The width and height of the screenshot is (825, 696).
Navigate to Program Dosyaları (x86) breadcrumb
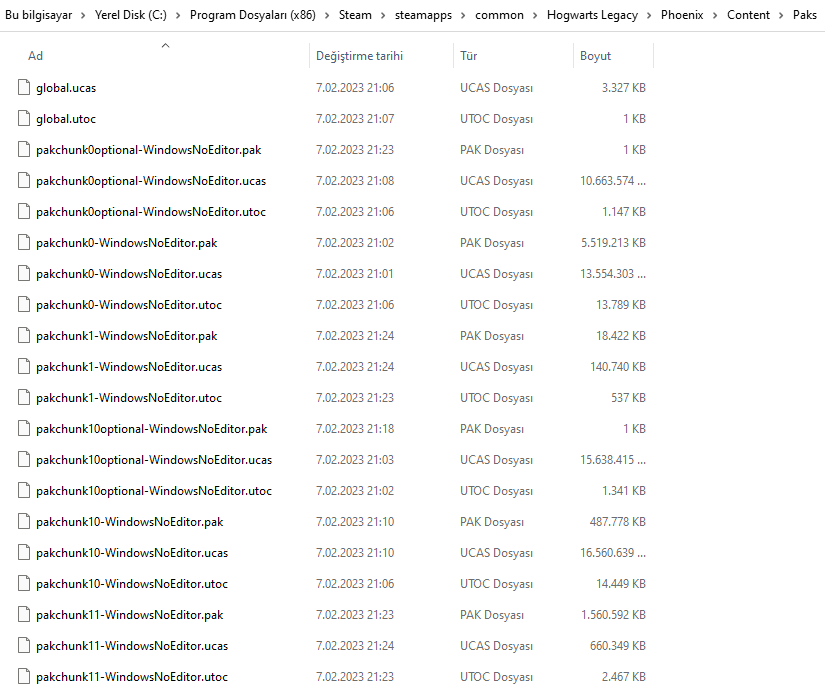click(253, 15)
